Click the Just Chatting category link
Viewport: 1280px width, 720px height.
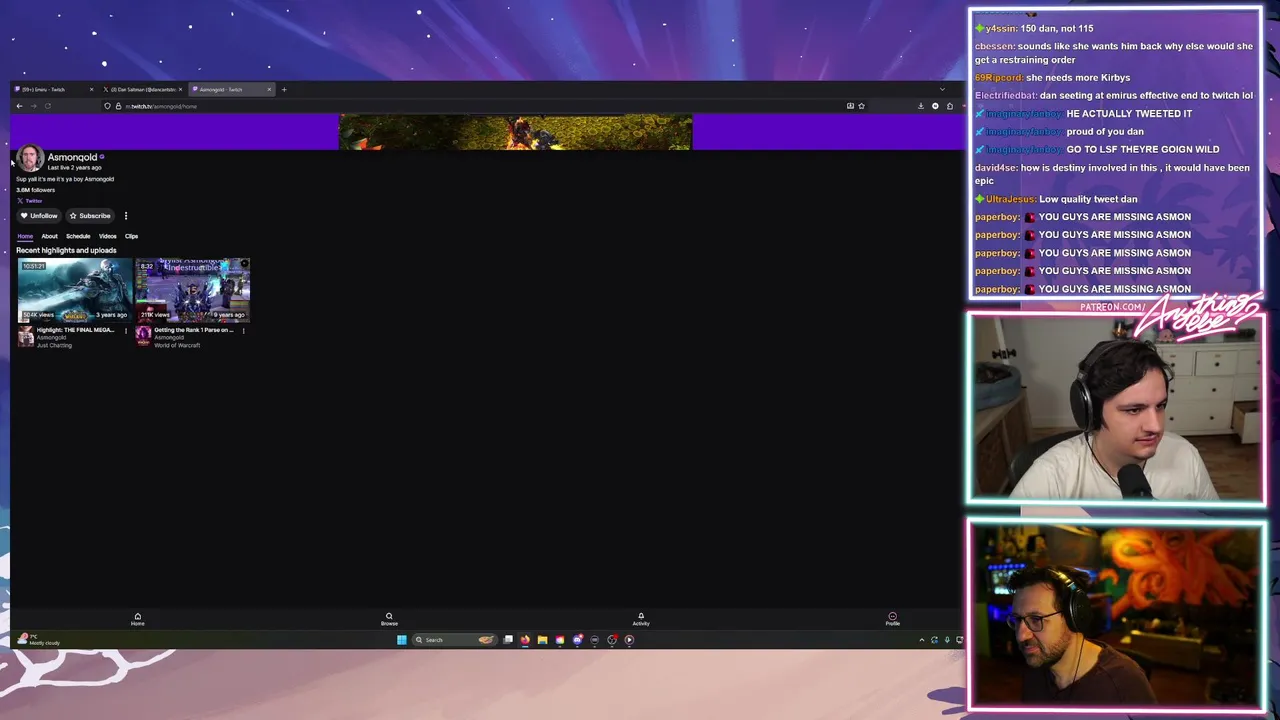[54, 345]
